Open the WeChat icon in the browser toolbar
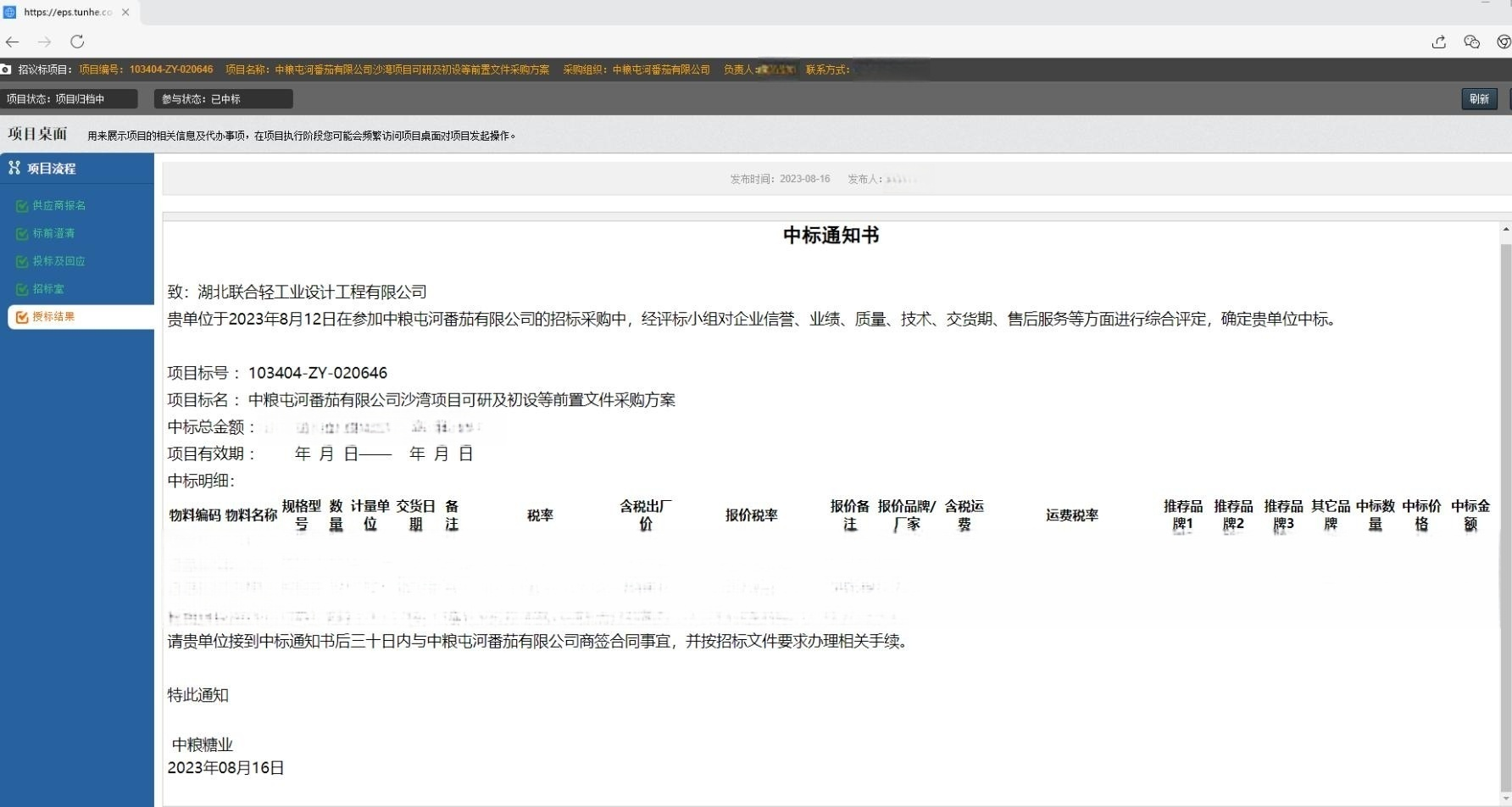 click(1471, 42)
